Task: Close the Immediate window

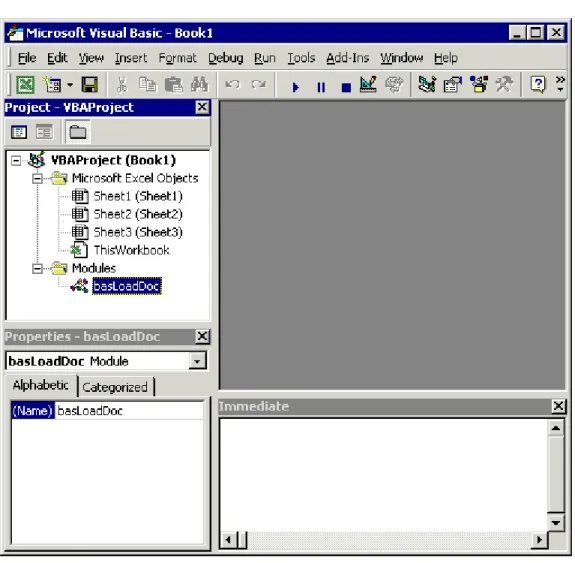Action: coord(558,406)
